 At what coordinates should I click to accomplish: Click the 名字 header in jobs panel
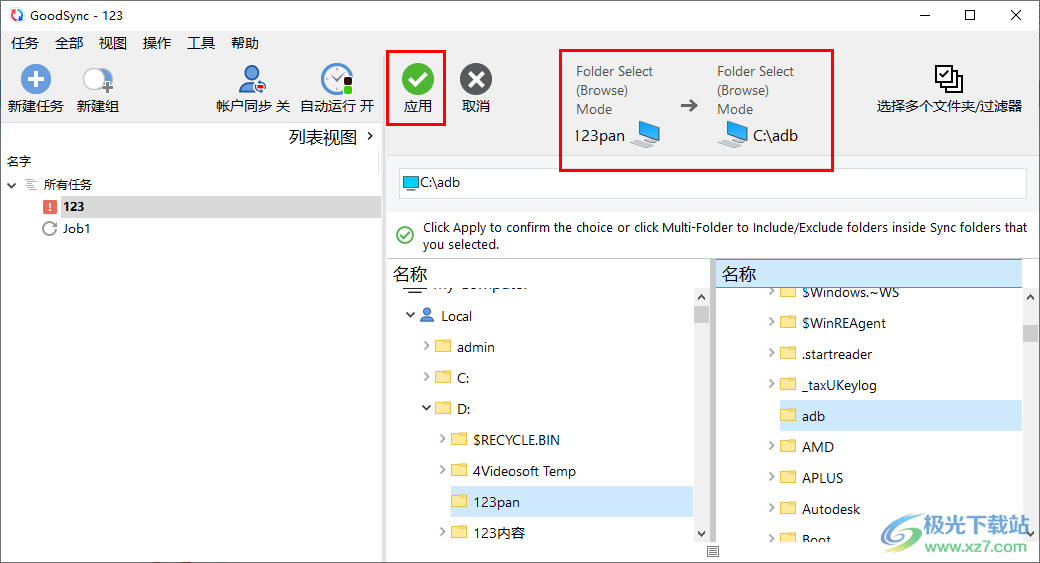pos(19,161)
